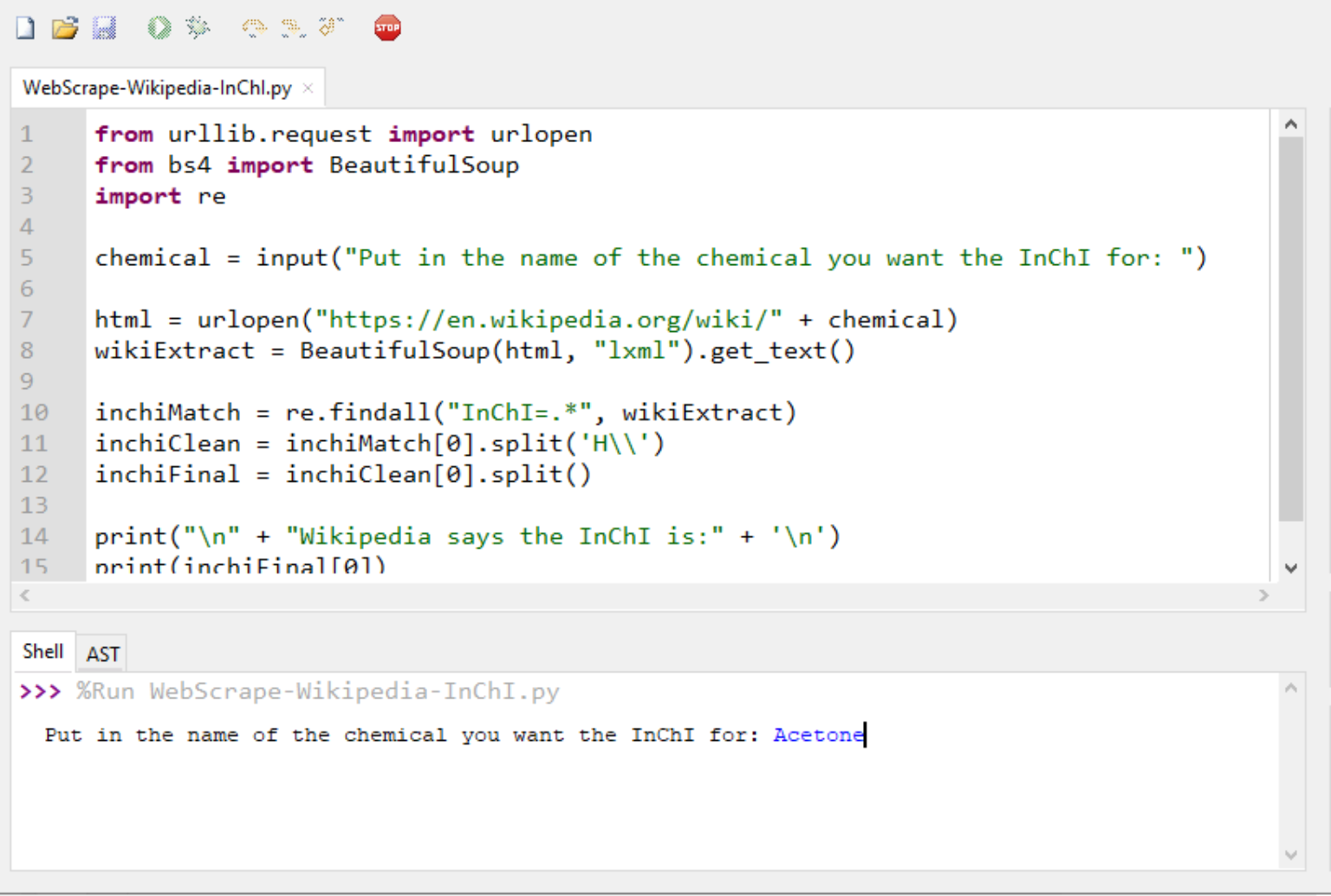Viewport: 1331px width, 896px height.
Task: Place cursor after Acetone in the Shell input
Action: point(864,735)
